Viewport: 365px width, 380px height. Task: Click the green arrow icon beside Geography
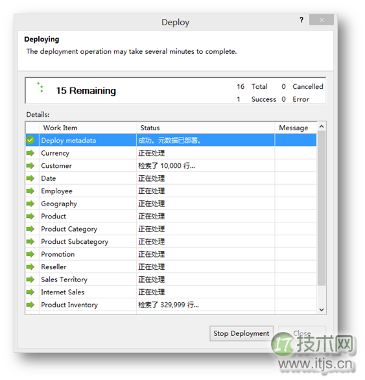(x=30, y=204)
